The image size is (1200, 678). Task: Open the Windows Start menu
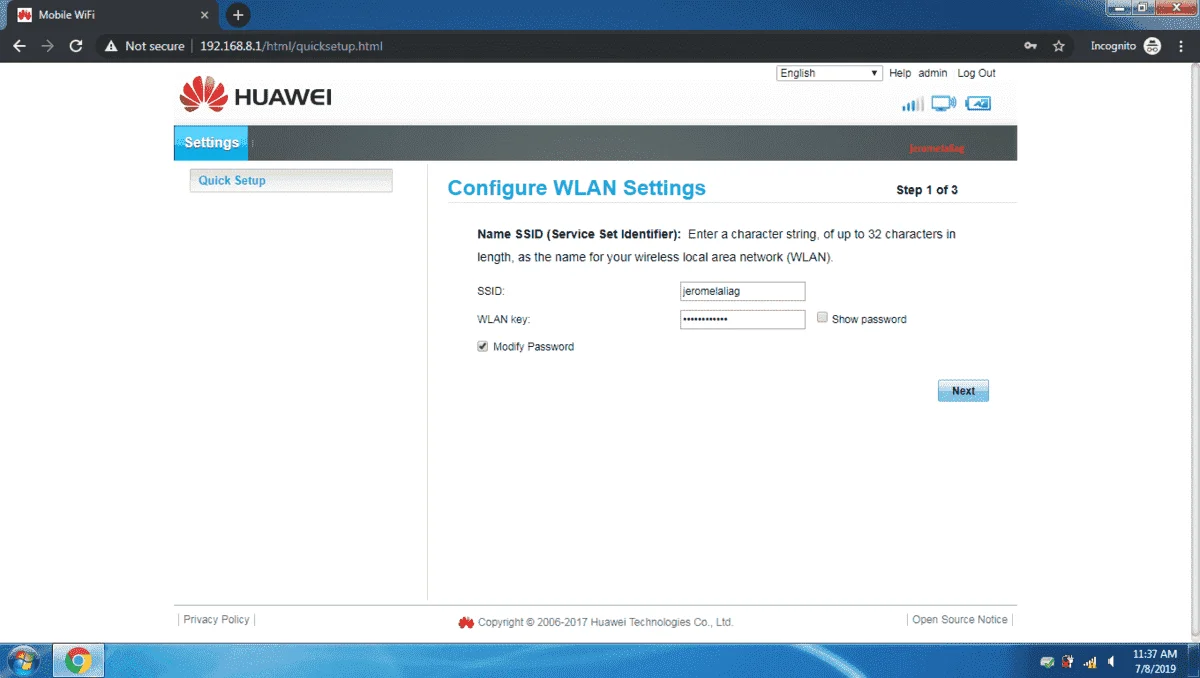22,661
